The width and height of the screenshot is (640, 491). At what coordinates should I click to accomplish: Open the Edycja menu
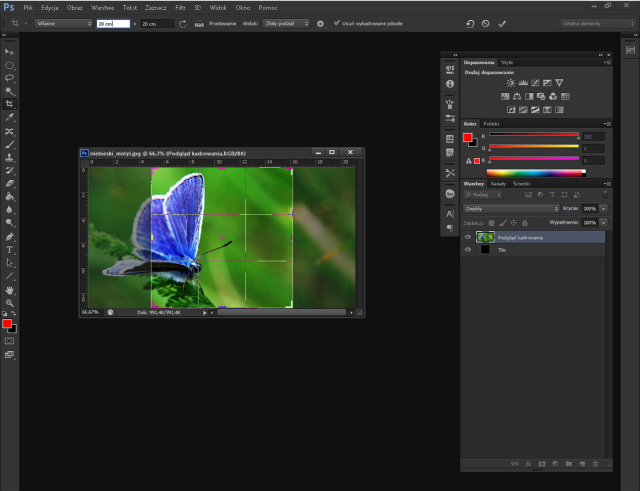pos(50,7)
